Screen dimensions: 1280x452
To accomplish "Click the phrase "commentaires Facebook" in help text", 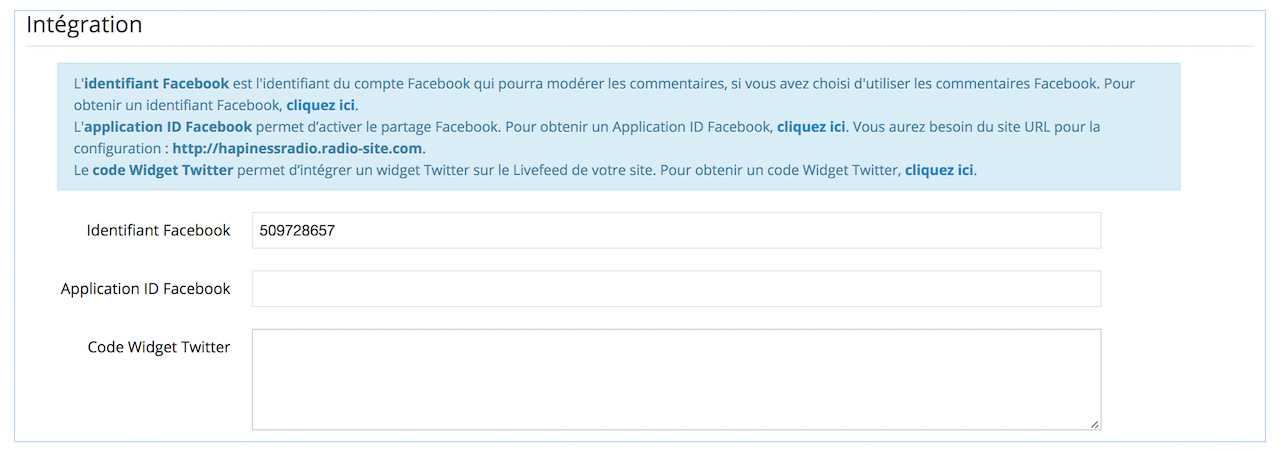I will pos(1012,84).
